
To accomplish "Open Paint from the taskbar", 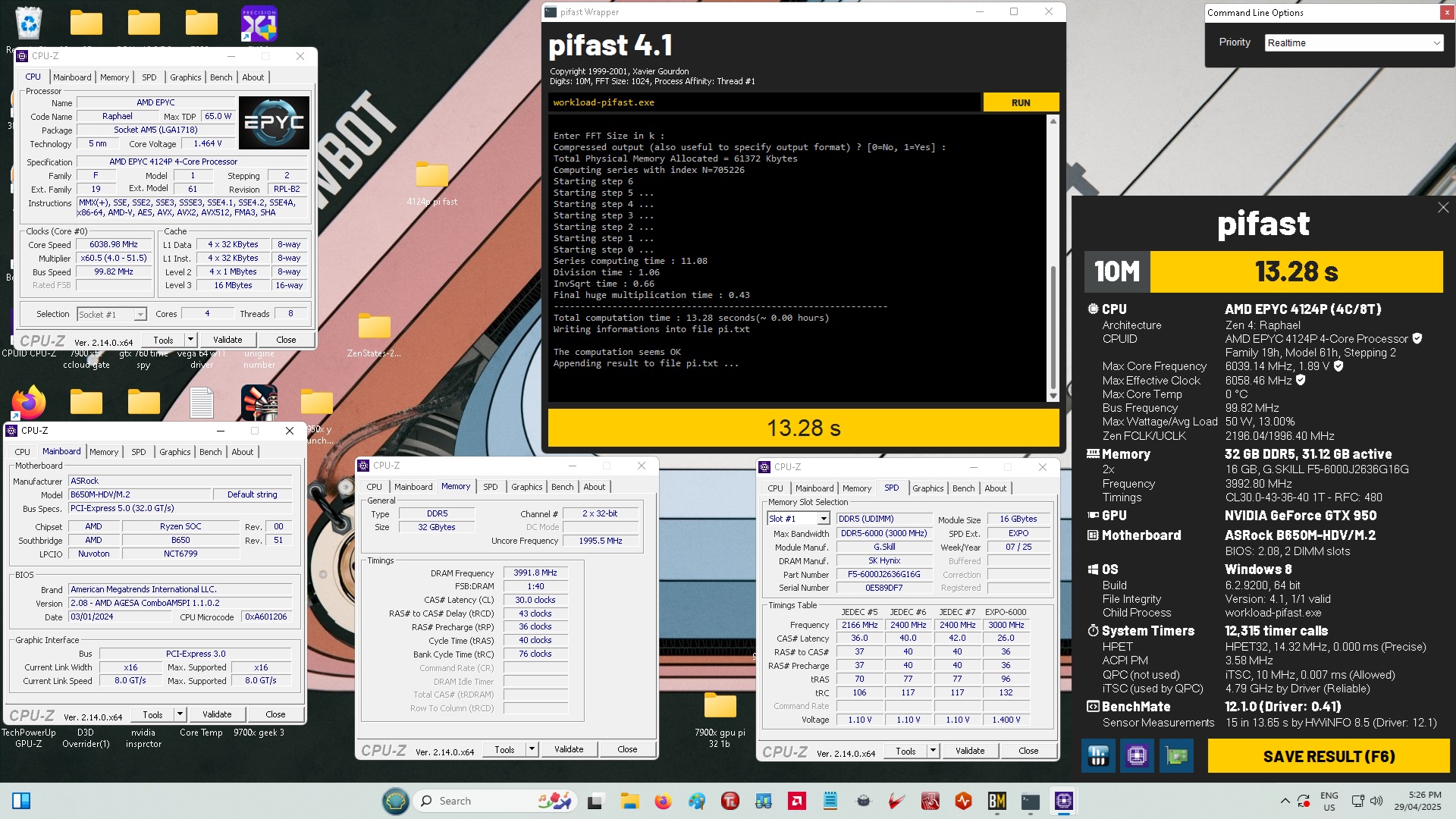I will (x=696, y=801).
